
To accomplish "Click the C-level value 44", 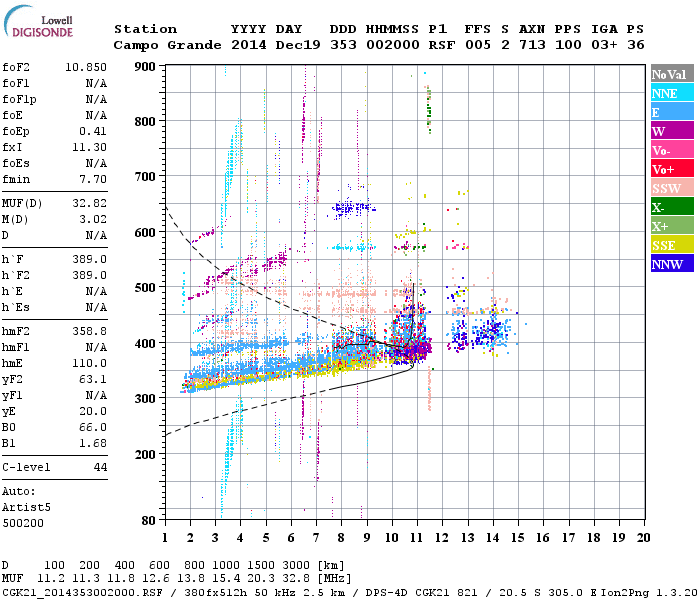I will pos(100,467).
